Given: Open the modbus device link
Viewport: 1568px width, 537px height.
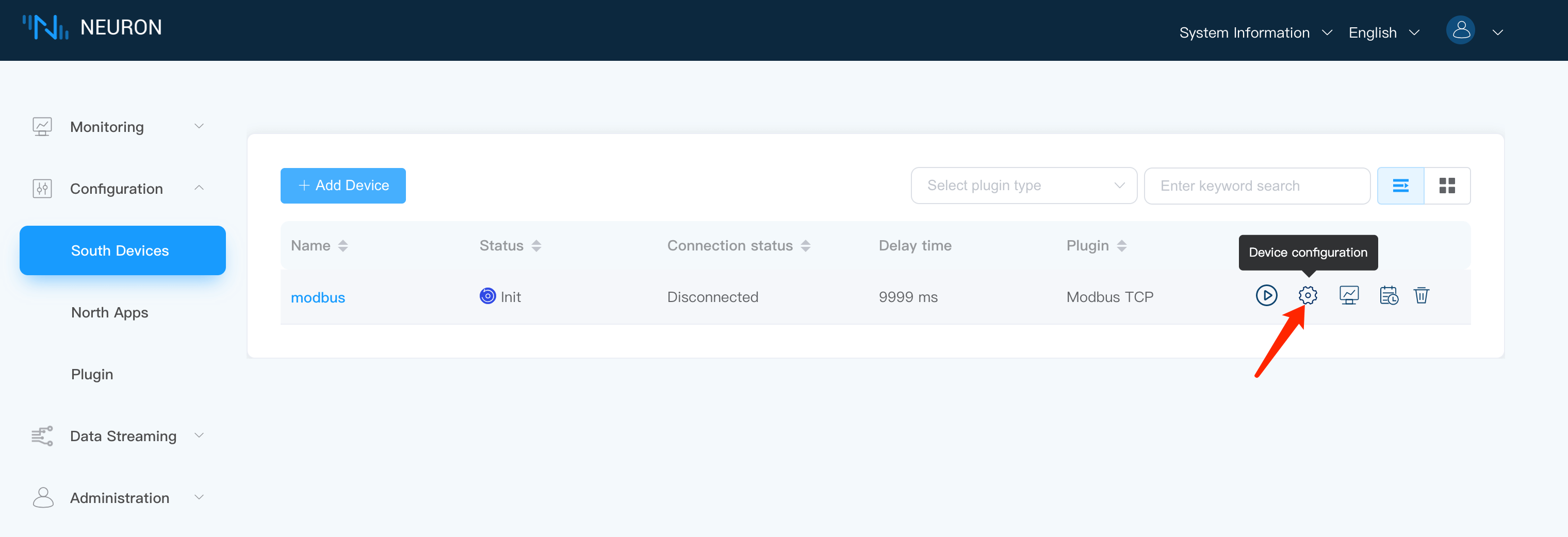Looking at the screenshot, I should [x=318, y=297].
